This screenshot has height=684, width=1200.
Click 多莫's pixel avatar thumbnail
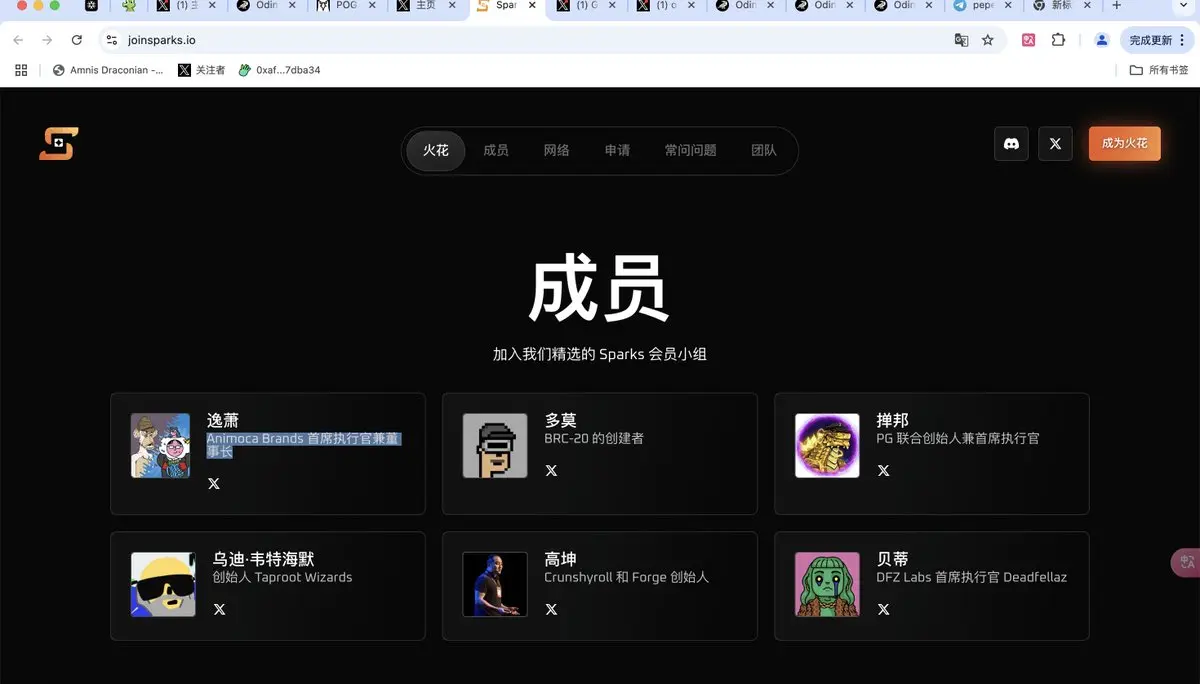point(495,446)
